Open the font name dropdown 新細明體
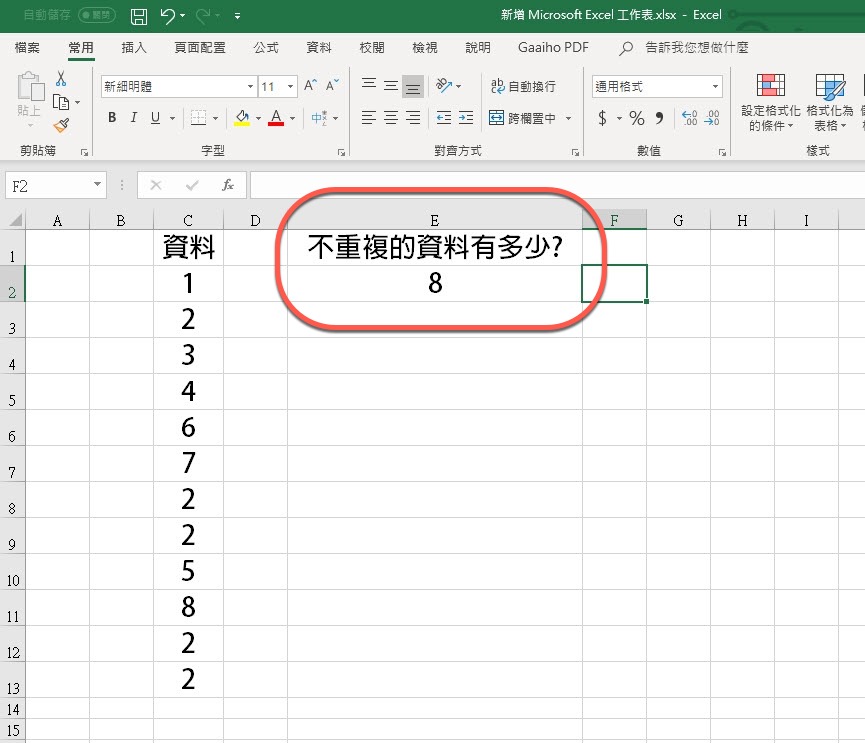 pos(250,87)
